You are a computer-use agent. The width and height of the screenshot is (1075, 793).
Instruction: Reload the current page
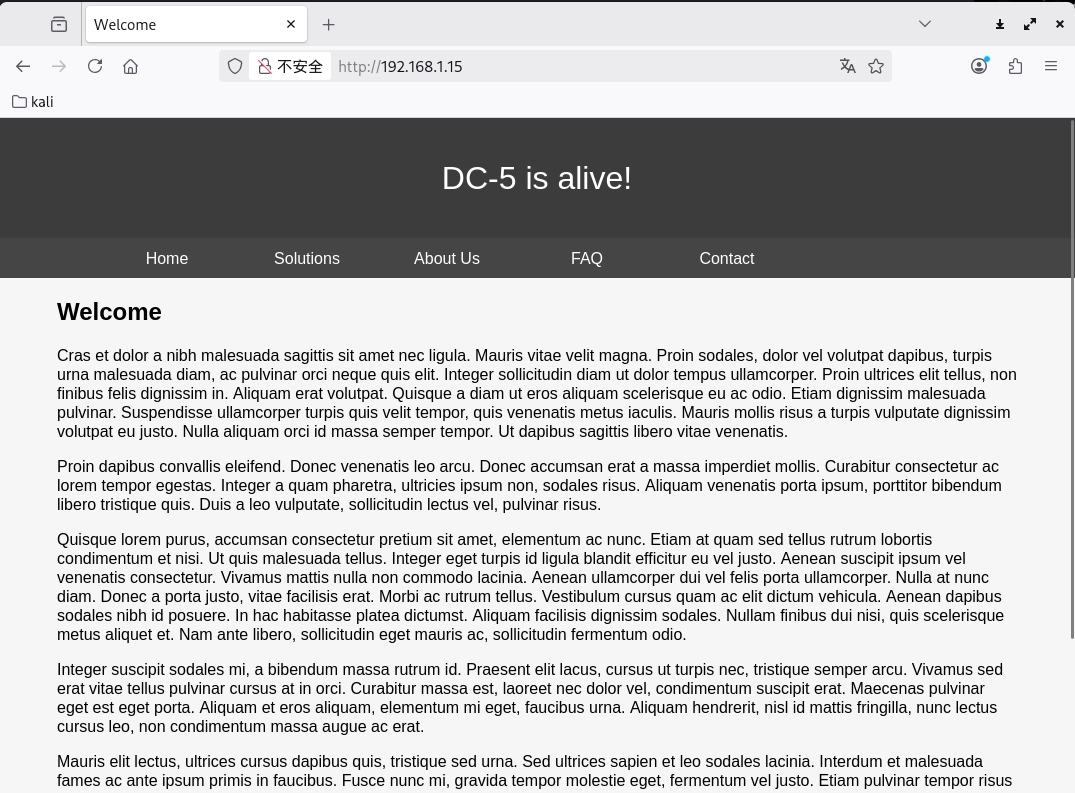(95, 66)
